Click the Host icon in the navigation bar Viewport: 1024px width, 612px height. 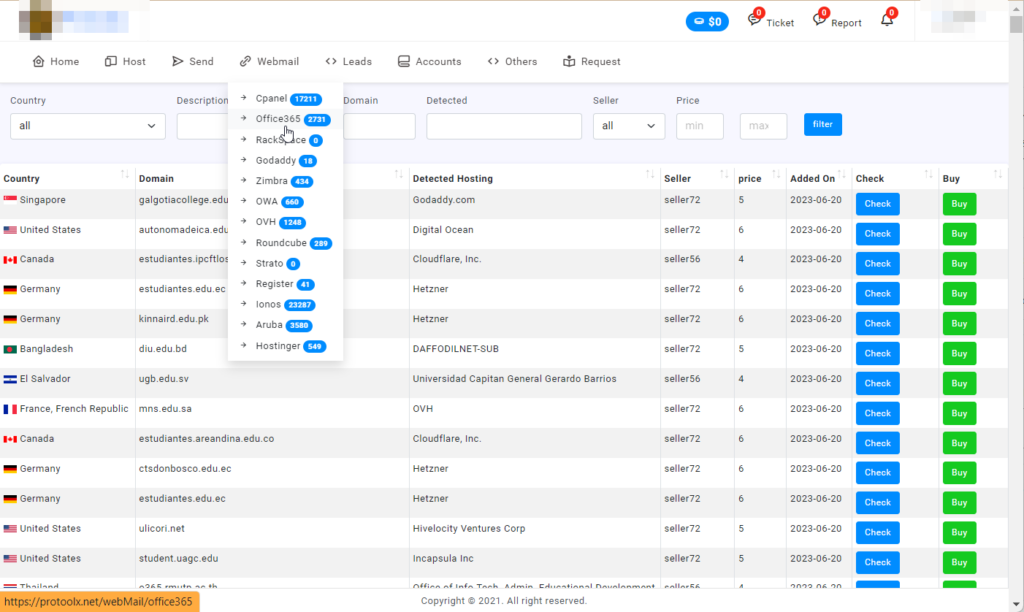tap(111, 62)
